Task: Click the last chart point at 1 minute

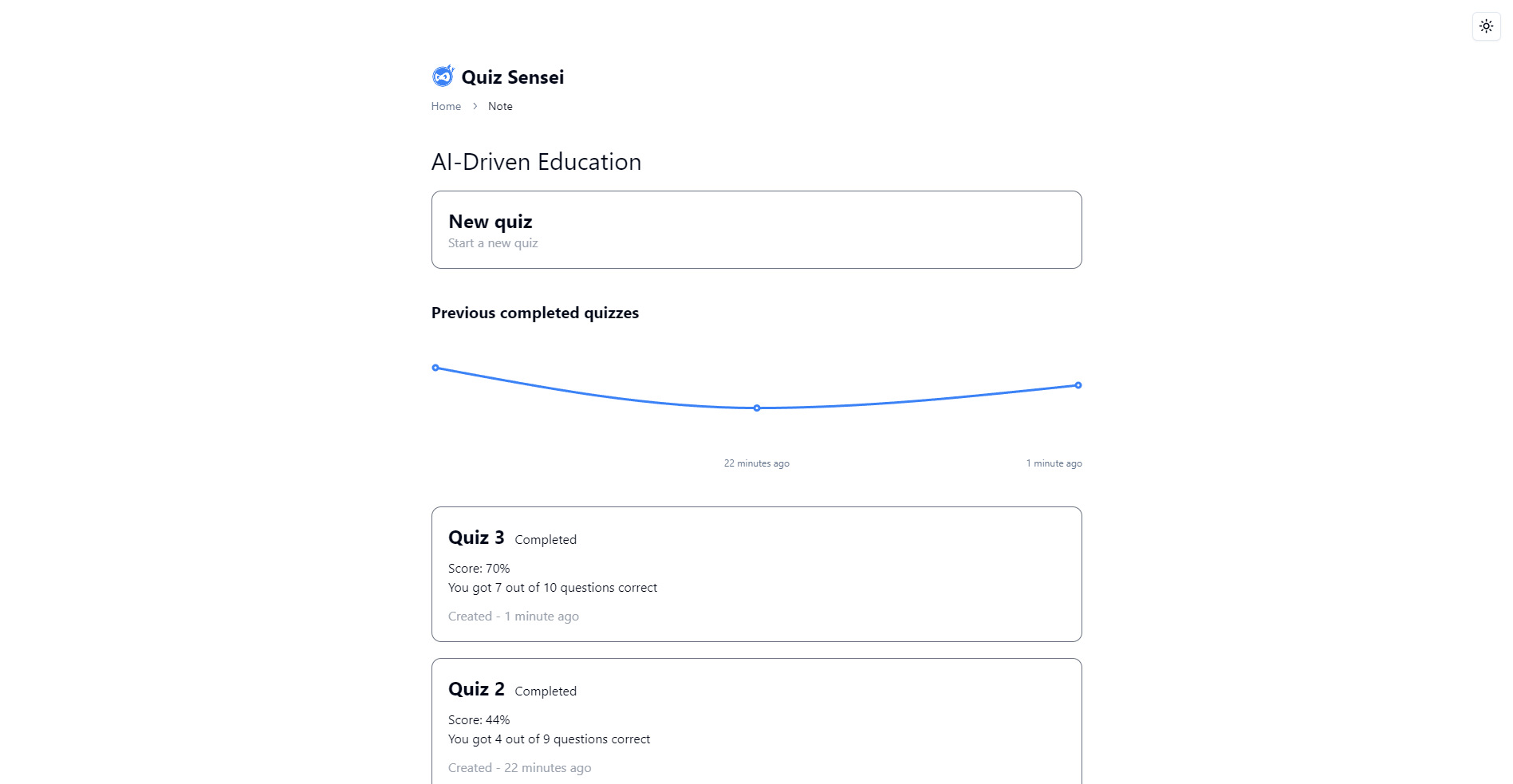Action: point(1078,385)
